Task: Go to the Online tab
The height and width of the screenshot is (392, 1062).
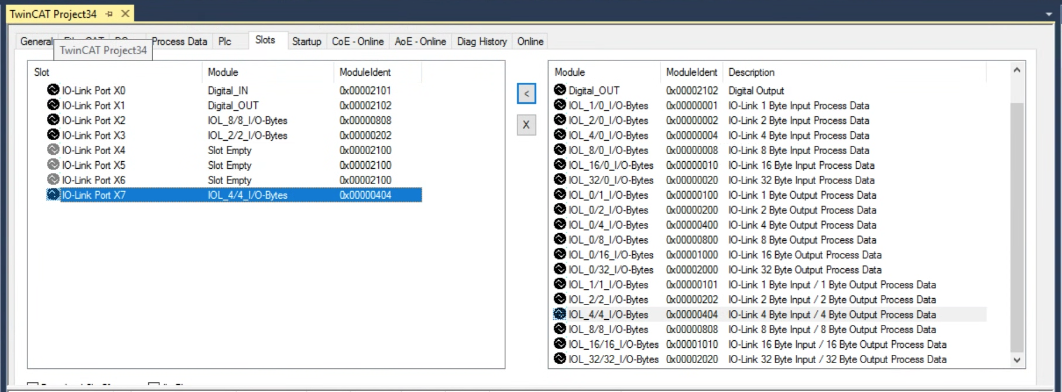Action: [530, 41]
